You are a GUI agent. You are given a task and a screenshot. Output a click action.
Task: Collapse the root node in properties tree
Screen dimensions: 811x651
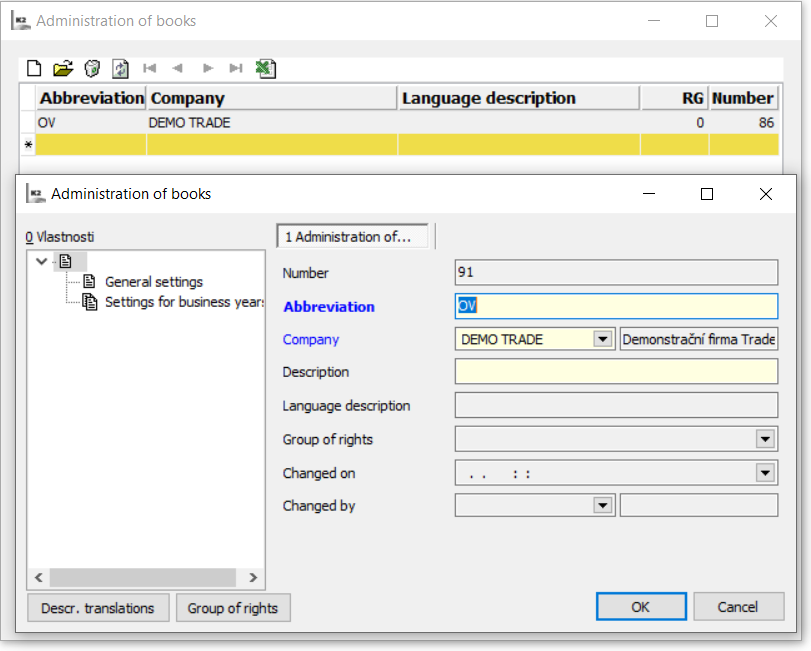41,261
